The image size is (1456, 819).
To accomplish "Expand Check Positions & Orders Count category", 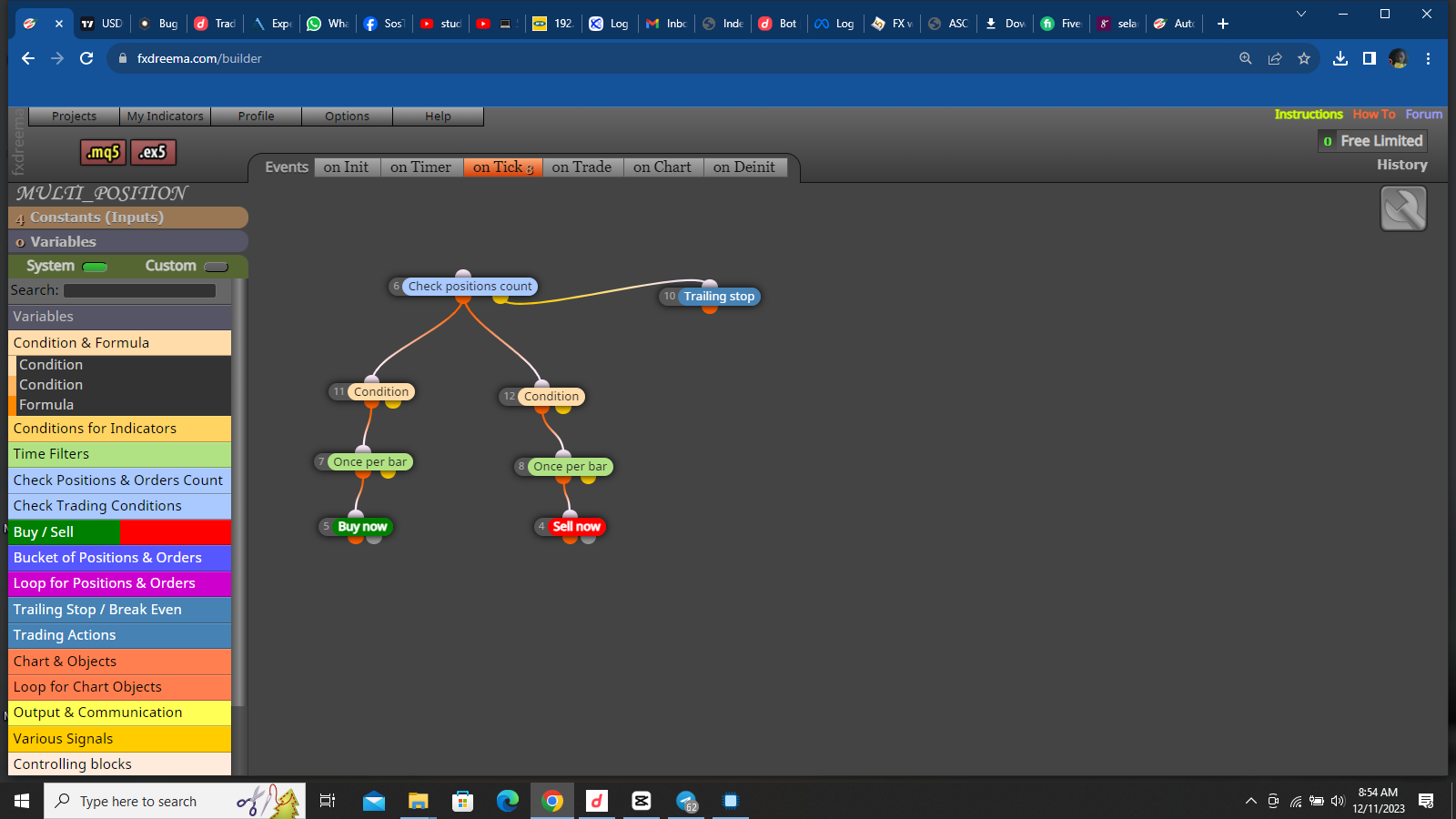I will tap(120, 480).
